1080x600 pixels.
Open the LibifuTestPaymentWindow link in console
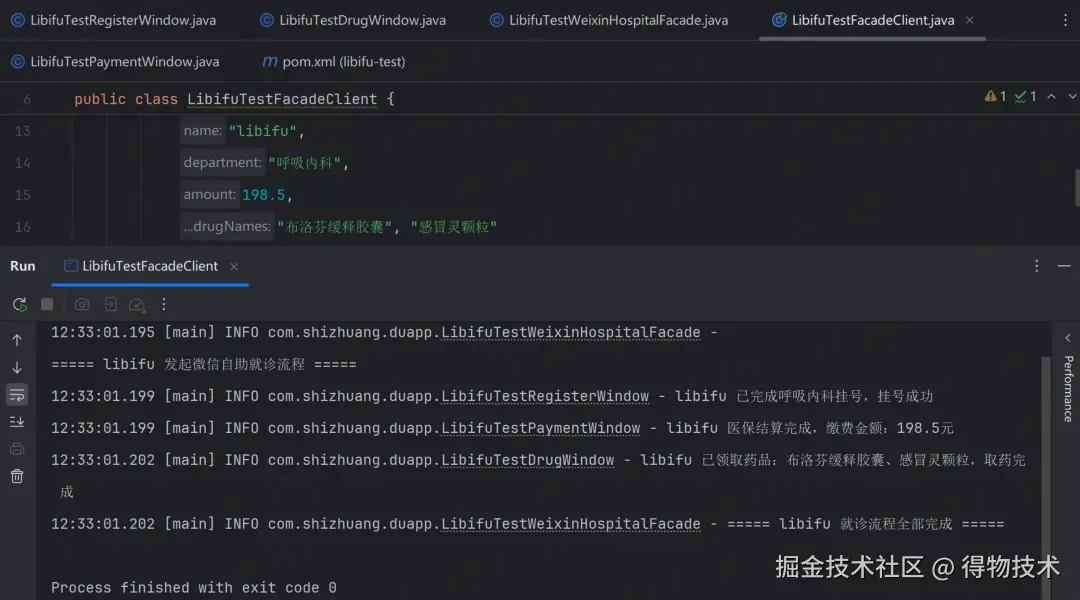click(x=541, y=428)
